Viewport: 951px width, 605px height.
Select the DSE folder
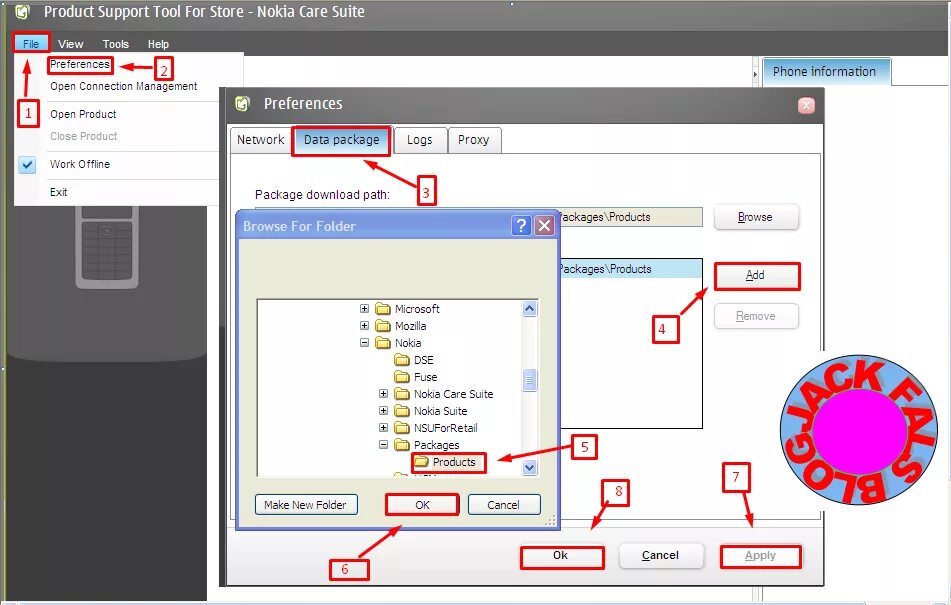[414, 359]
